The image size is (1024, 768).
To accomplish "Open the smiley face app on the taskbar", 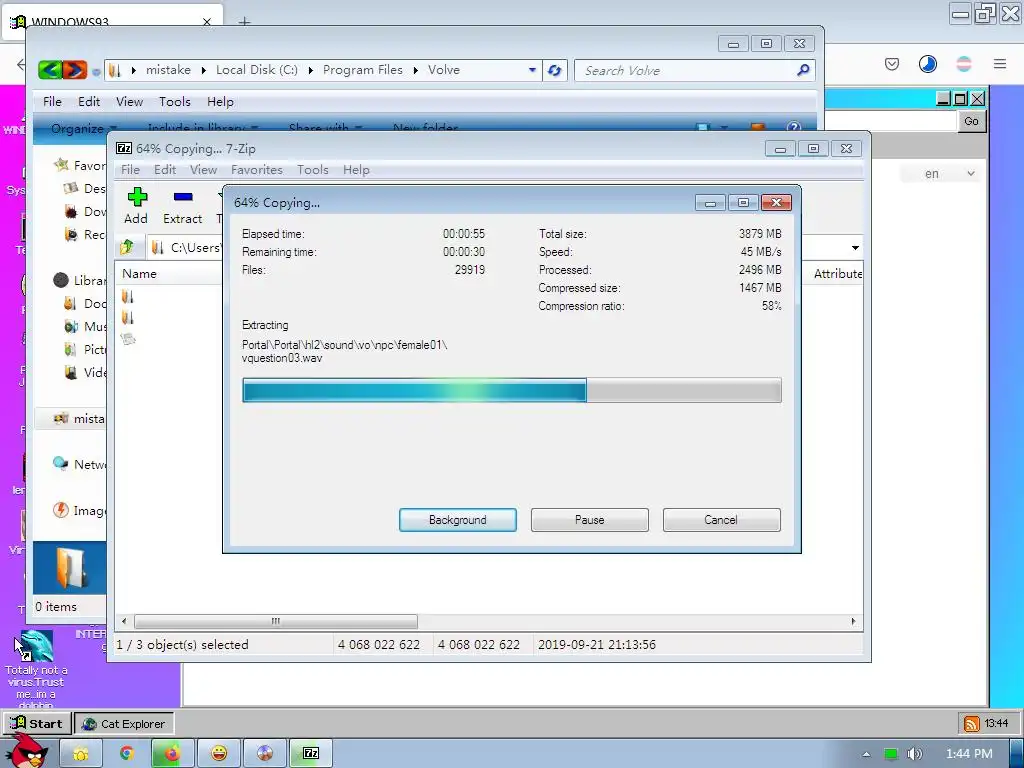I will click(x=219, y=754).
